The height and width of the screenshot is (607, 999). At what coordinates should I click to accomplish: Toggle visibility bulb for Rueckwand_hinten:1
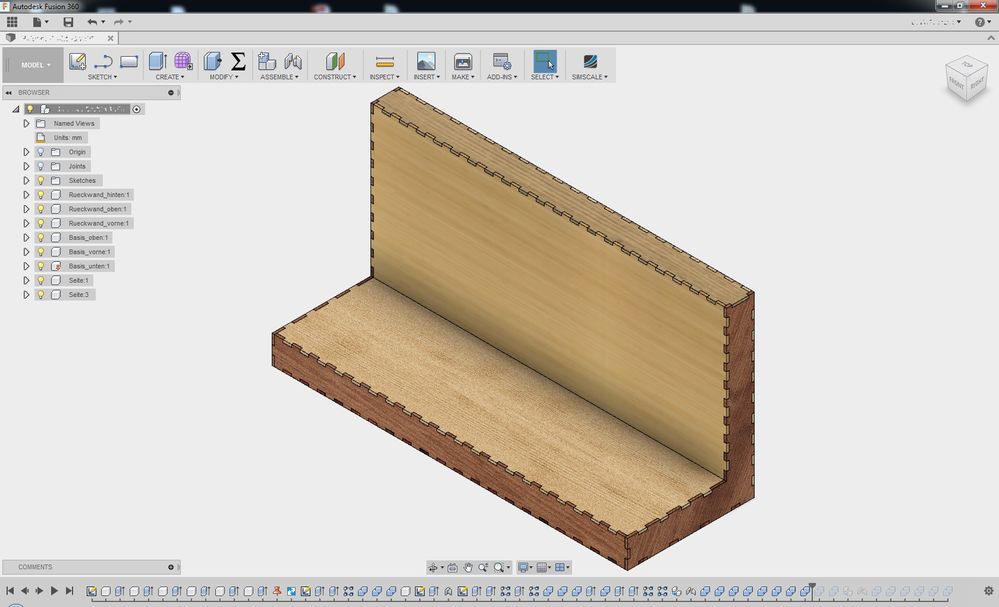41,195
